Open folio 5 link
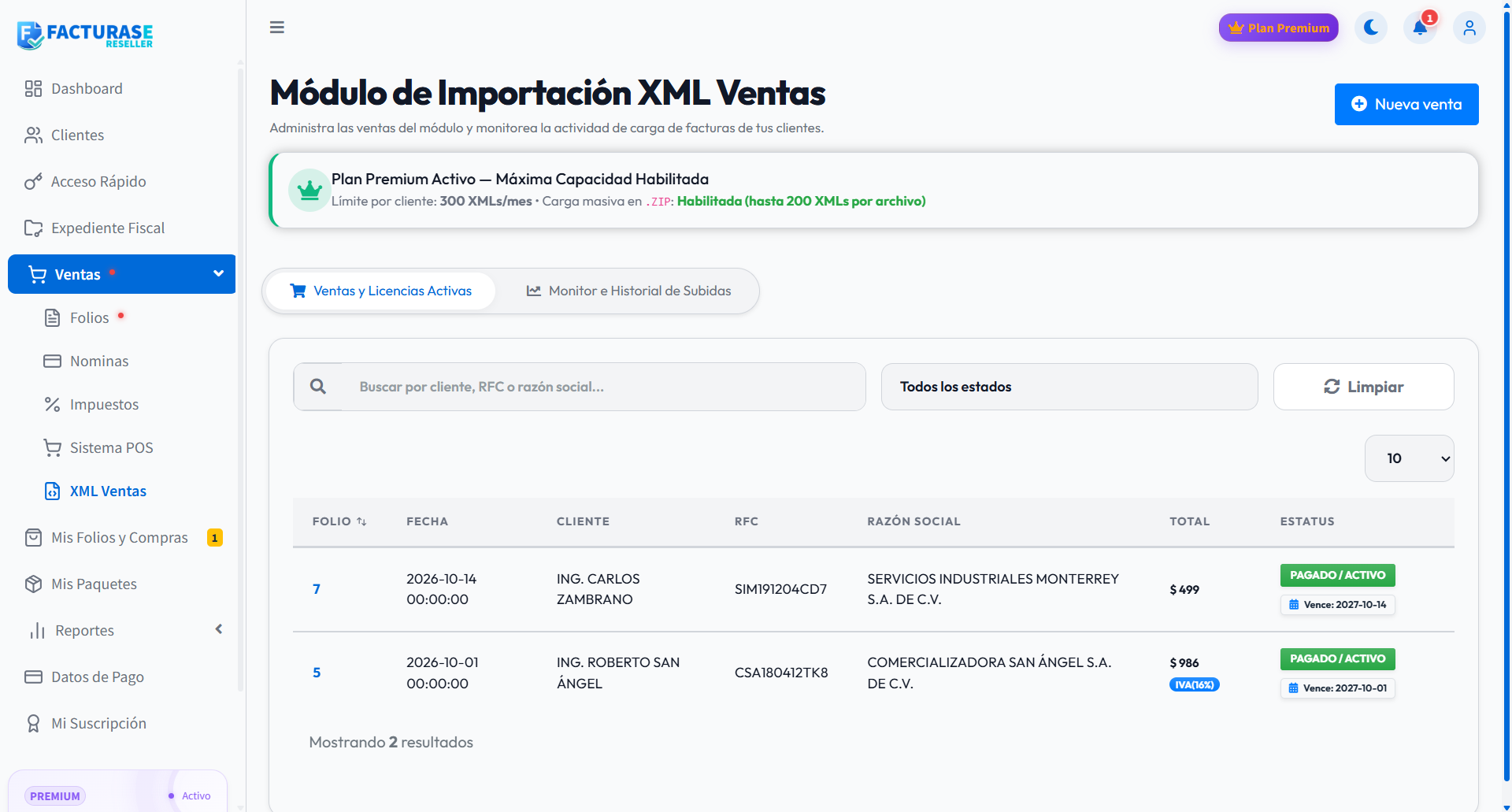 317,673
